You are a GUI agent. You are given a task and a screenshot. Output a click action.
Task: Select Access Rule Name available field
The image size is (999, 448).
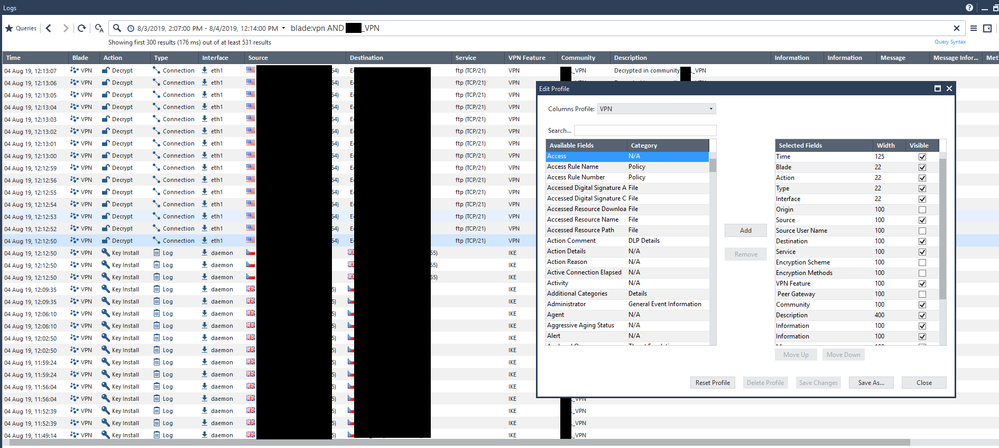coord(628,166)
